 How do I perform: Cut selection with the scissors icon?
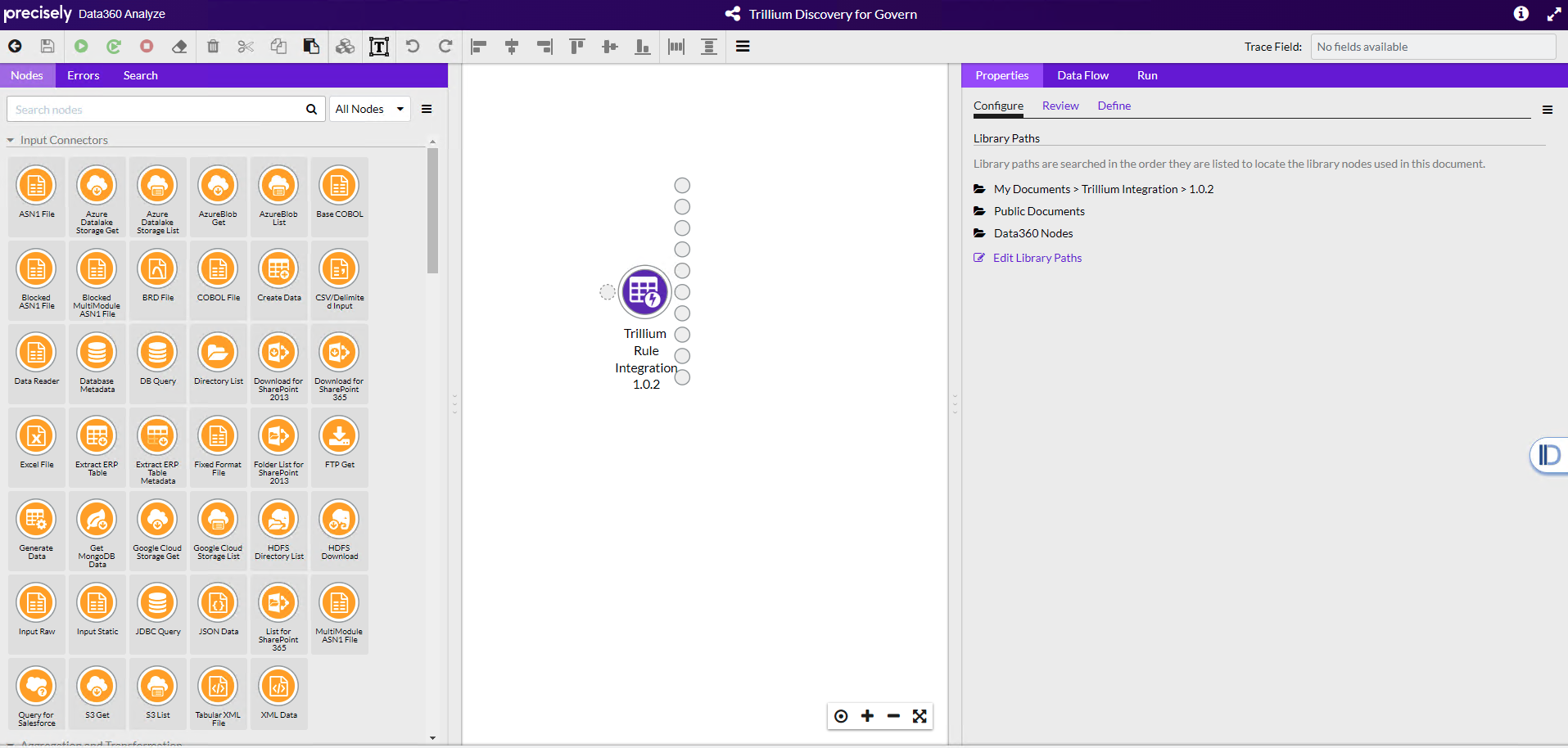[246, 47]
